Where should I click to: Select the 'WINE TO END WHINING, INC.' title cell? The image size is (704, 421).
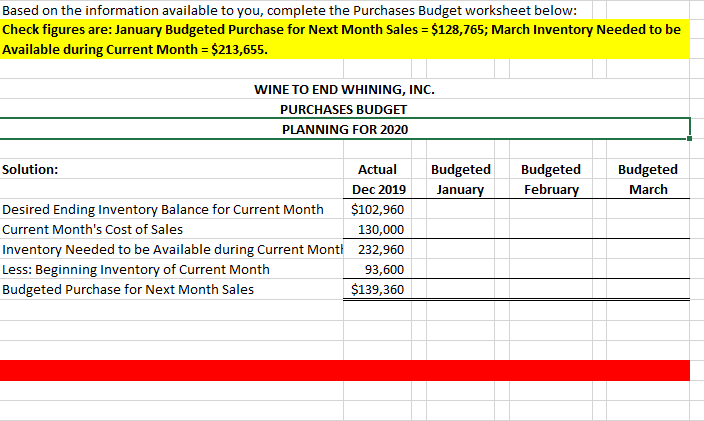[x=344, y=89]
